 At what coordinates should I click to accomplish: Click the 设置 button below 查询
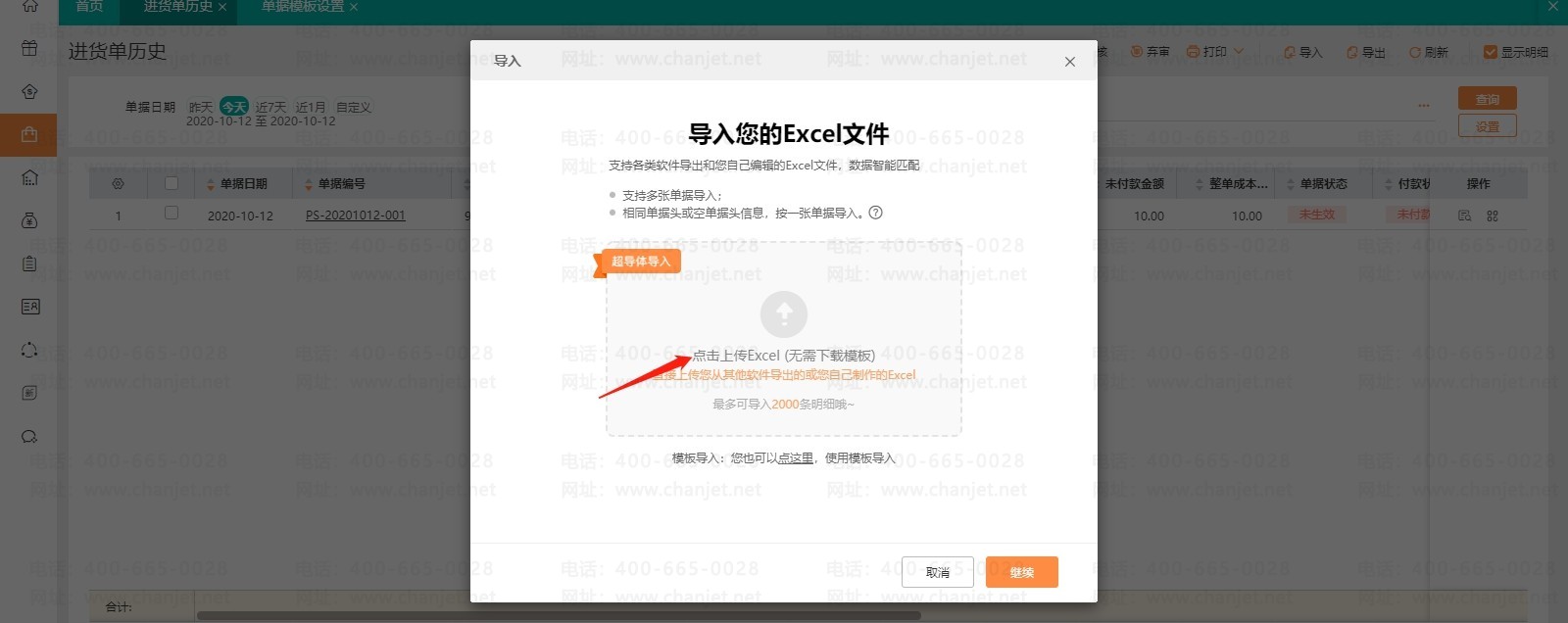click(1488, 126)
